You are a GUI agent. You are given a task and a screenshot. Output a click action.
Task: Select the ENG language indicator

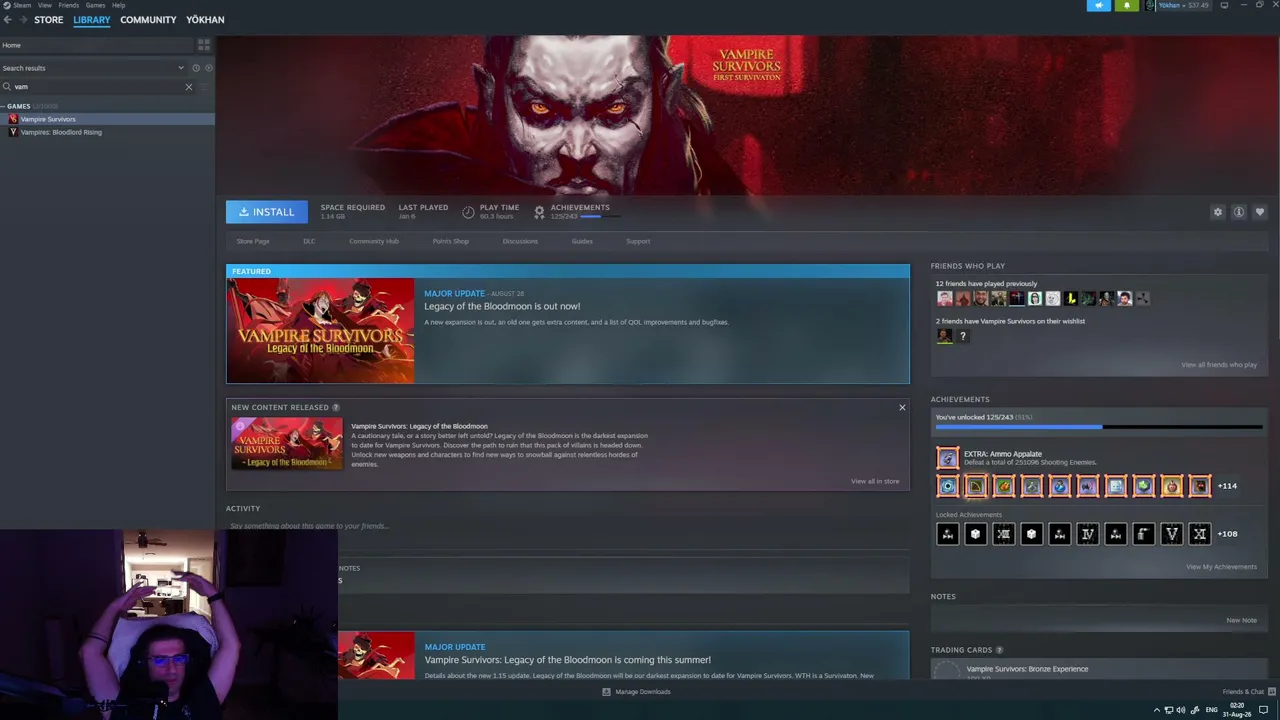pyautogui.click(x=1212, y=710)
